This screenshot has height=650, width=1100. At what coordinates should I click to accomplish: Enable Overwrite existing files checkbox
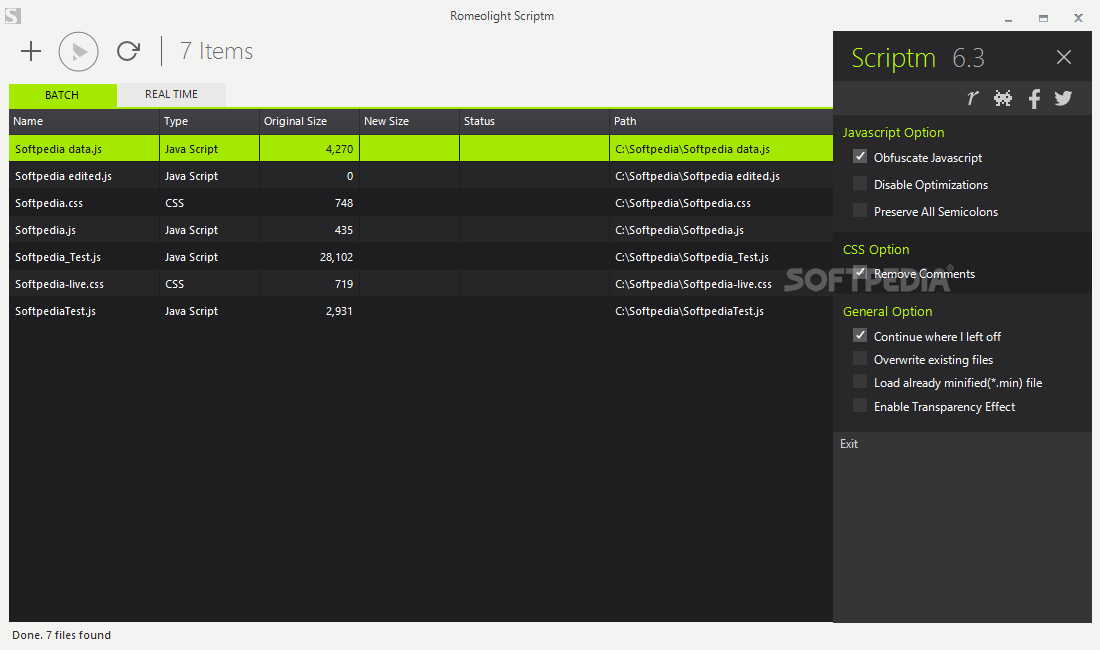click(x=859, y=358)
